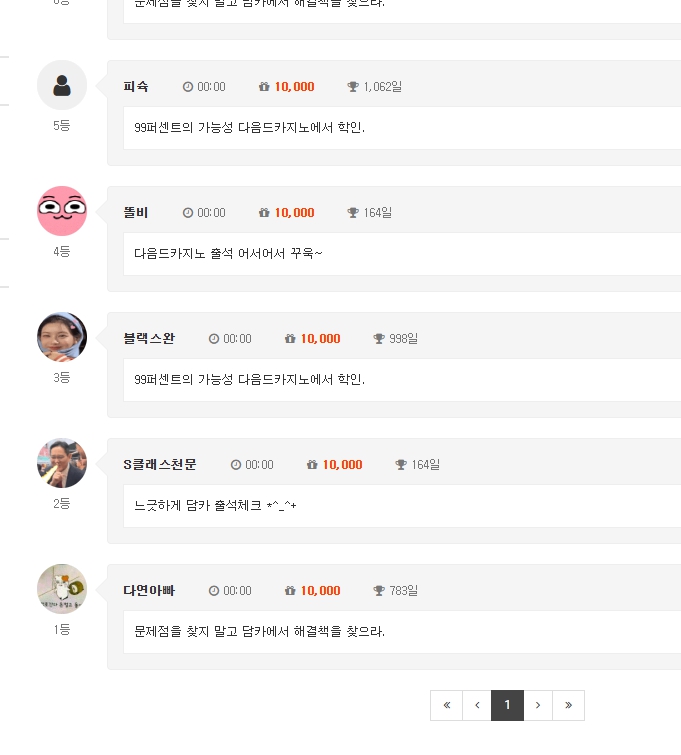Image resolution: width=681 pixels, height=755 pixels.
Task: Click the gift icon in S클래스천문's row
Action: 312,465
